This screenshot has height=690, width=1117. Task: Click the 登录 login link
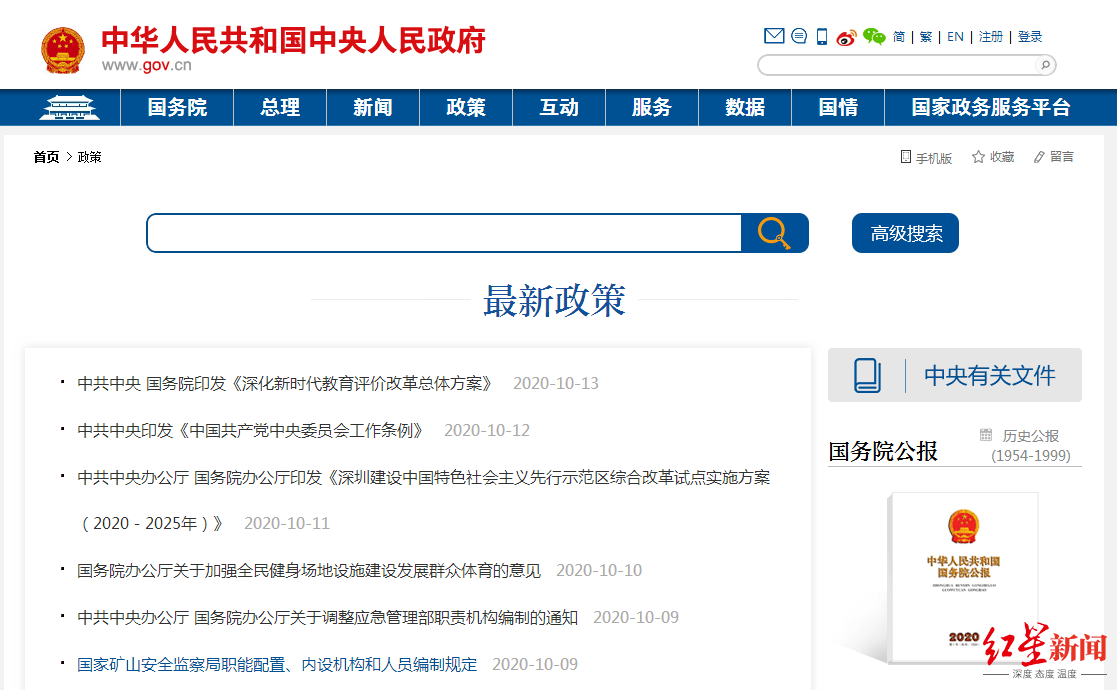click(1030, 37)
